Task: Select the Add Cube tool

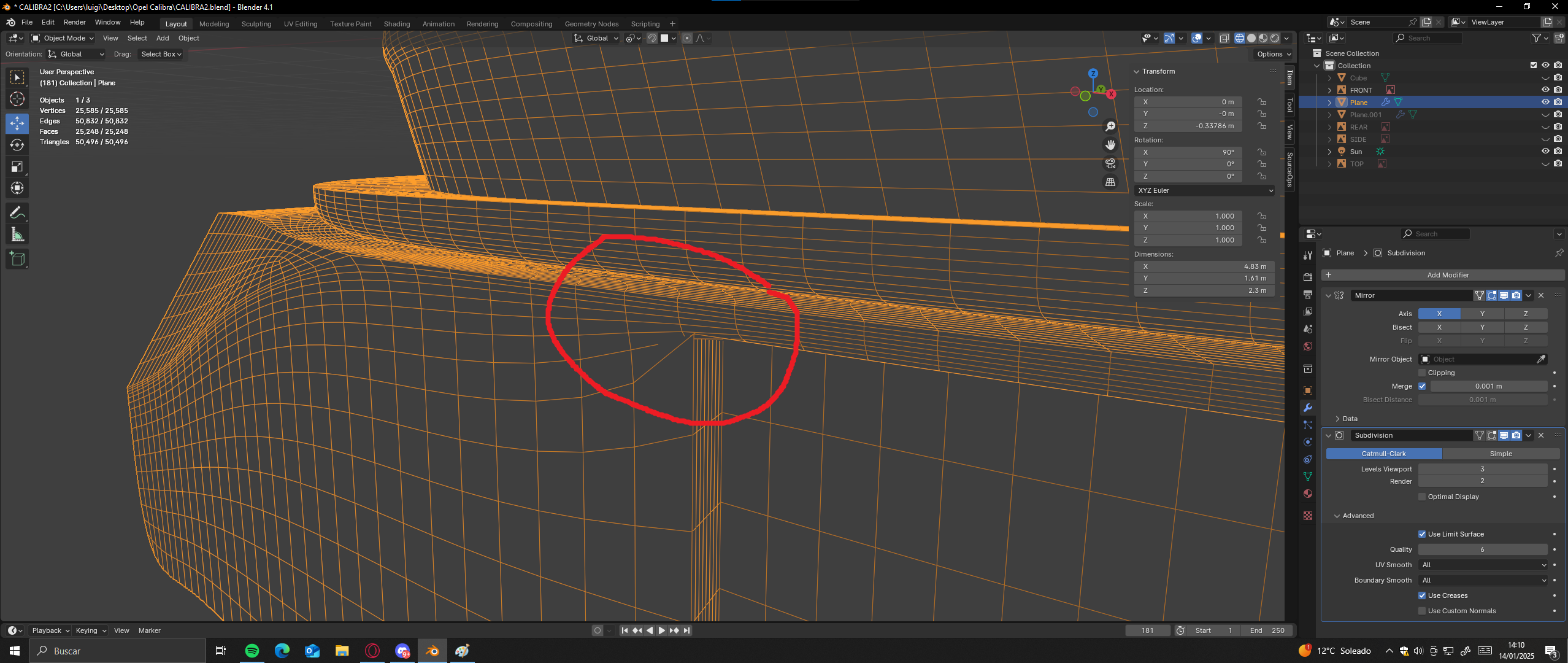Action: click(x=17, y=259)
